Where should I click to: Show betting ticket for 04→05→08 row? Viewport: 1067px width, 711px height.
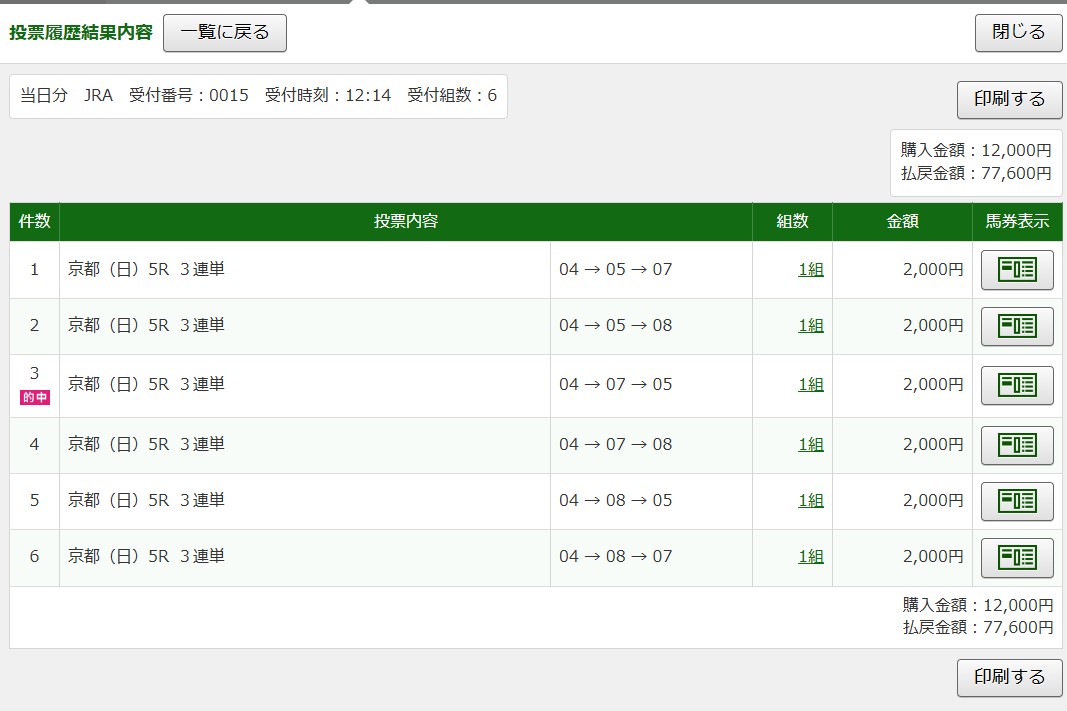1017,326
